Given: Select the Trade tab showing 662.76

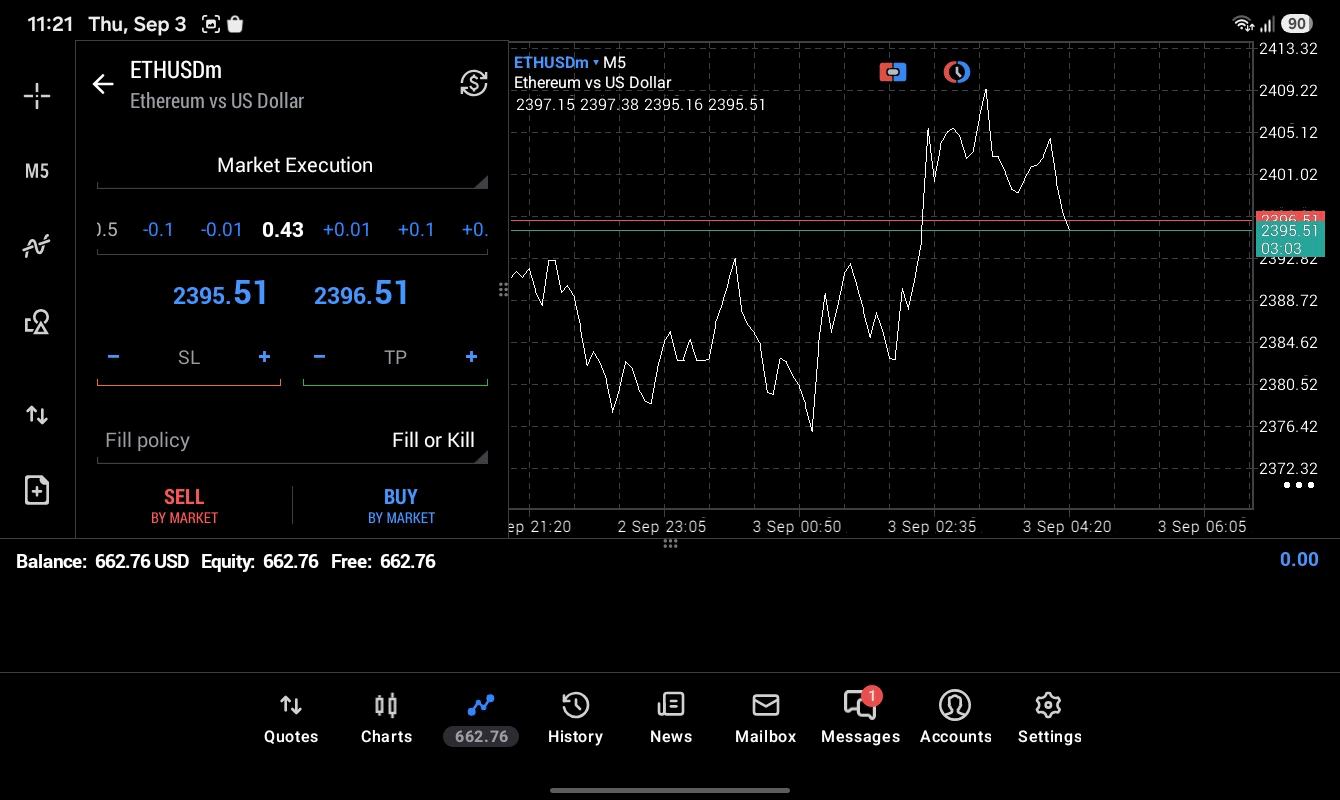Looking at the screenshot, I should click(x=481, y=719).
